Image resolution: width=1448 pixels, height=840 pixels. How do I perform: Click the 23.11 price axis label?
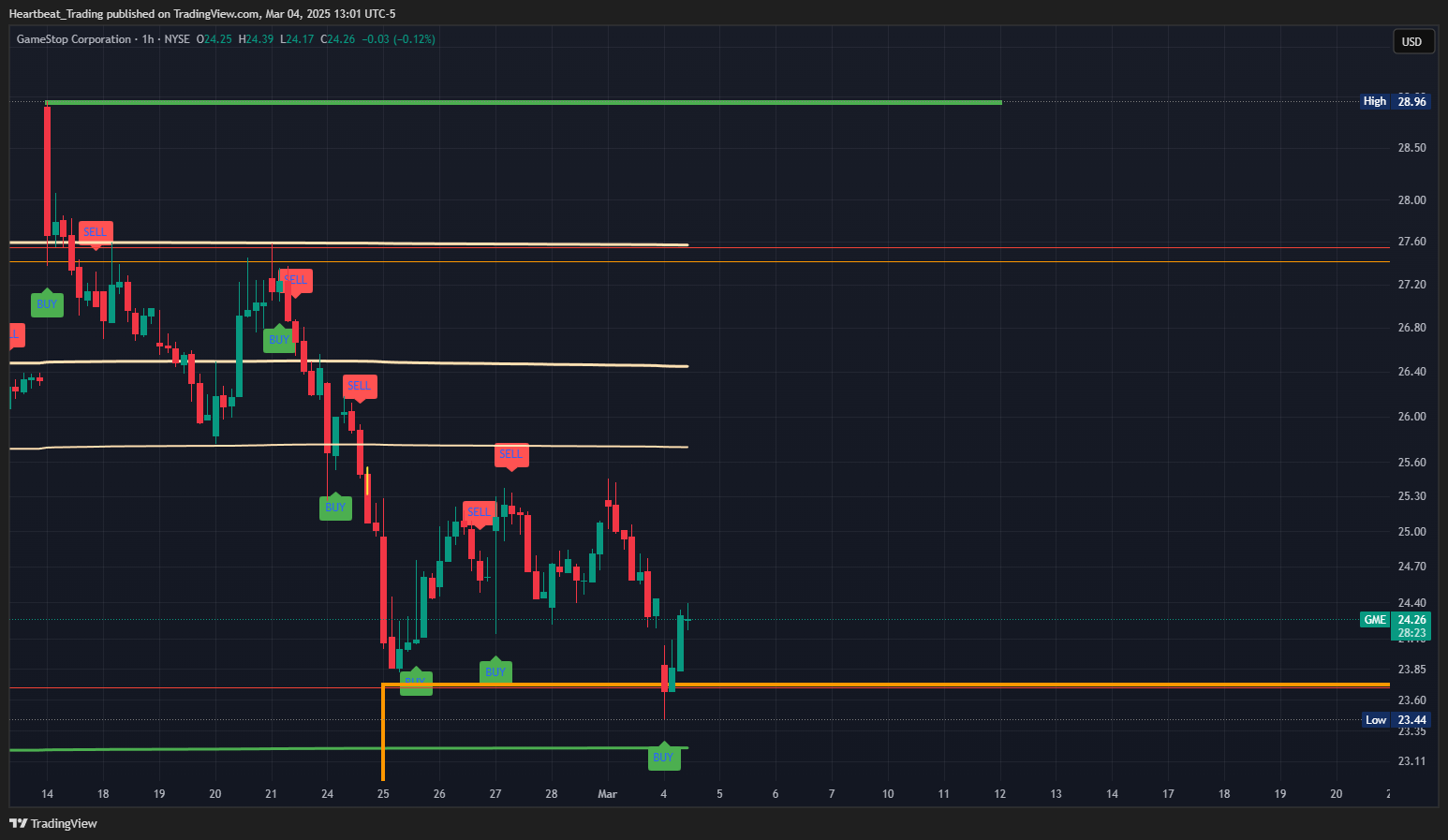click(1412, 761)
